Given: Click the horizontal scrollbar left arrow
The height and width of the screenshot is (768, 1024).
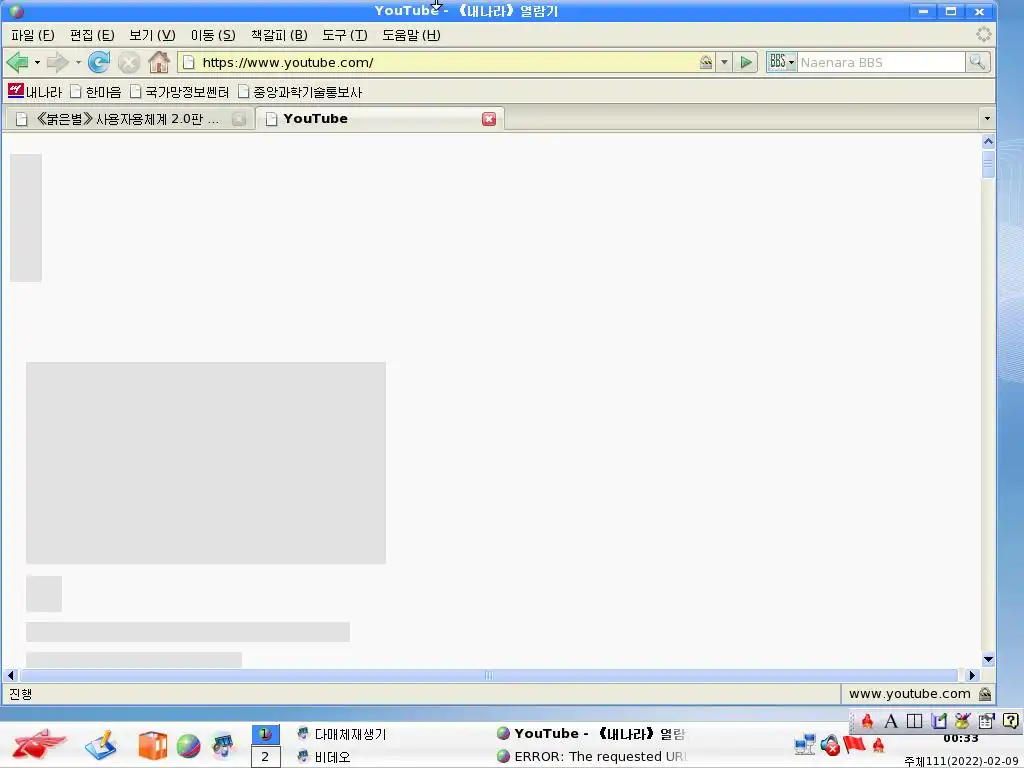Looking at the screenshot, I should coord(11,675).
